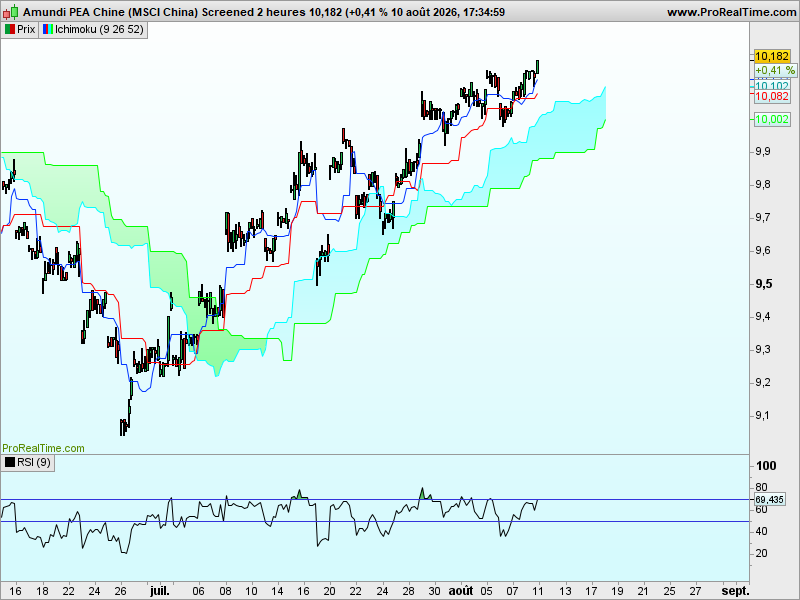
Task: Click the 9,2 price axis label
Action: (x=763, y=383)
